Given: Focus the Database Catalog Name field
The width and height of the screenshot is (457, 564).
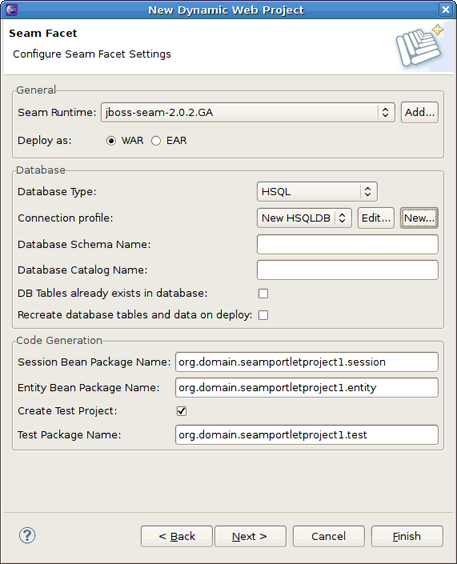Looking at the screenshot, I should click(348, 270).
